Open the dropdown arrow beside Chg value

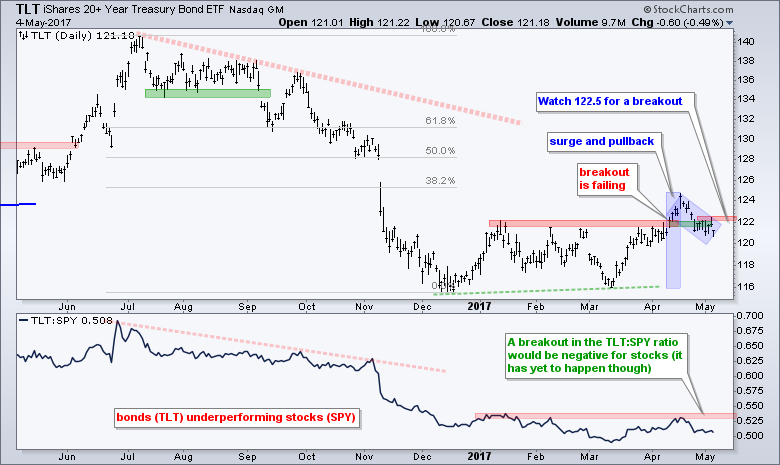point(729,23)
